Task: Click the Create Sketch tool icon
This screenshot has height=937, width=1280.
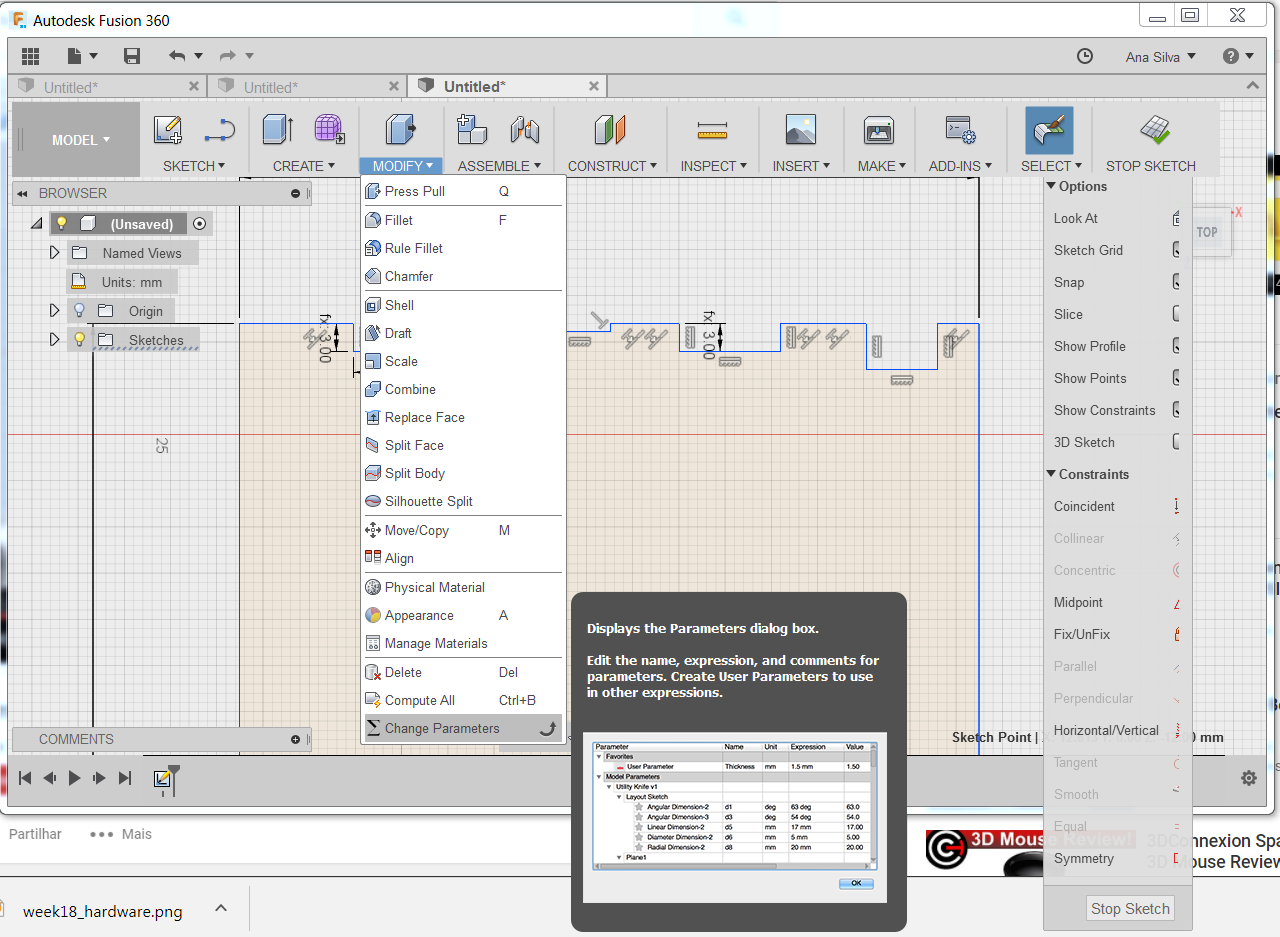Action: (x=168, y=130)
